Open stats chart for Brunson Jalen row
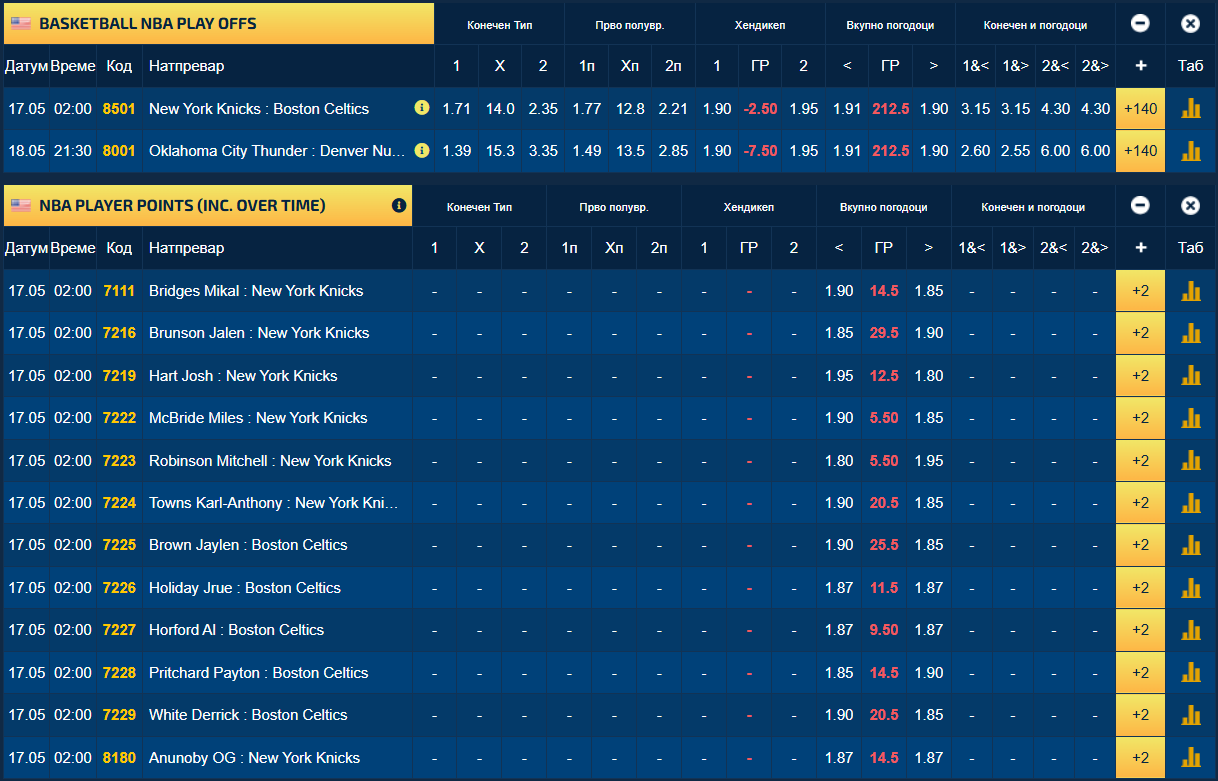 point(1190,333)
